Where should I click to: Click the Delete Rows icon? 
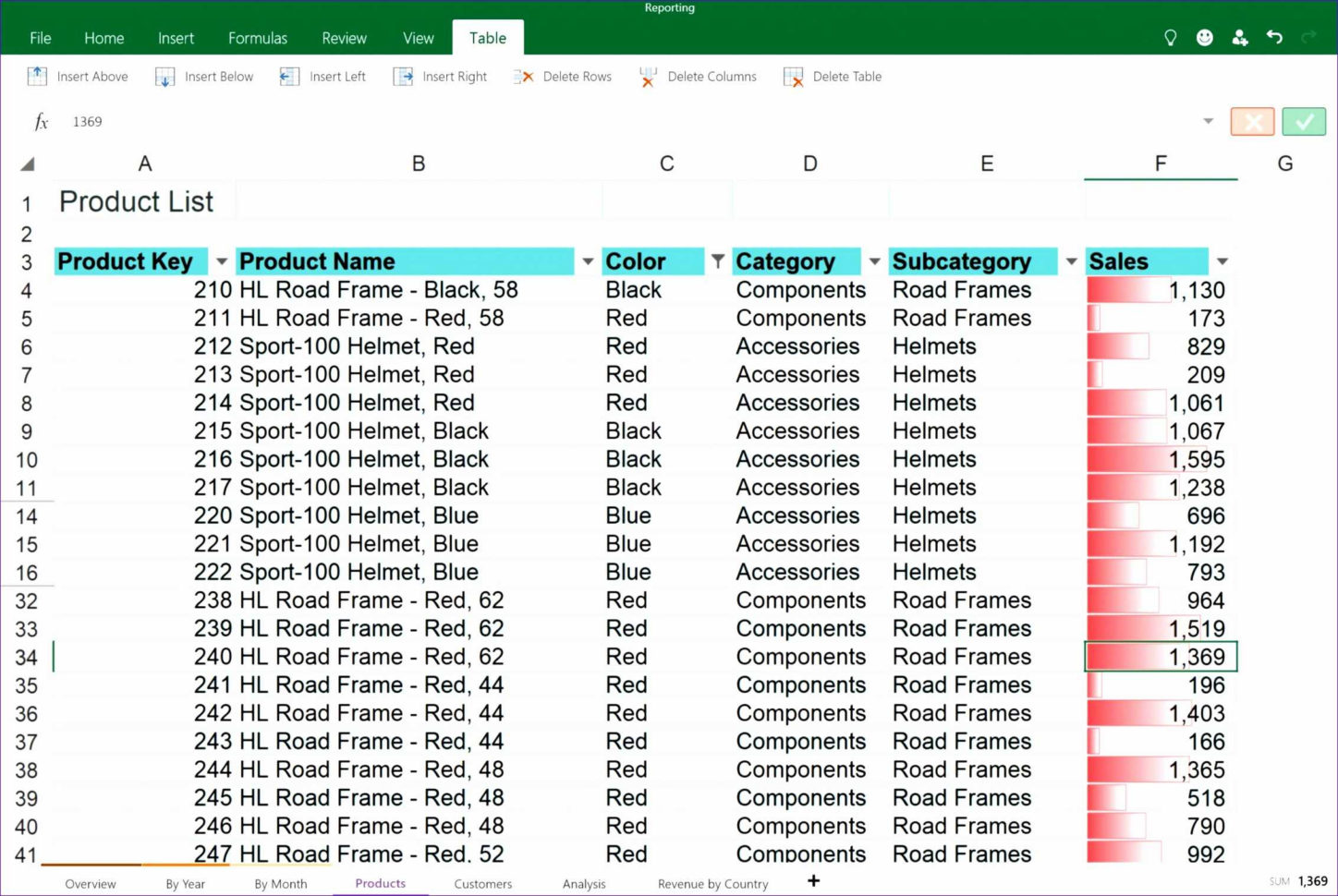click(524, 77)
